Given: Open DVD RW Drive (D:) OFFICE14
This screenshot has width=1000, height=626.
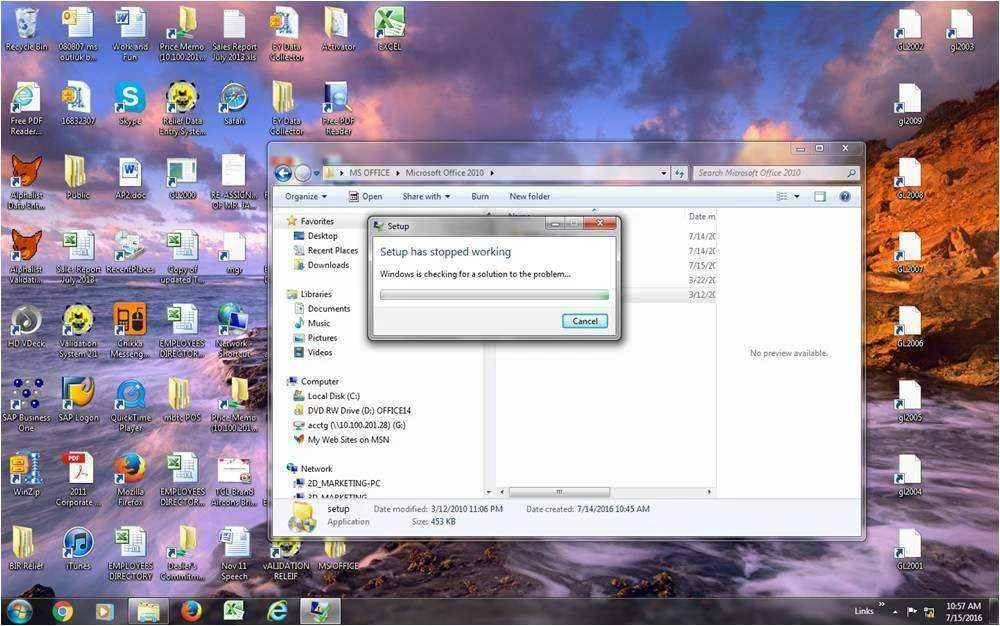Looking at the screenshot, I should [x=352, y=411].
